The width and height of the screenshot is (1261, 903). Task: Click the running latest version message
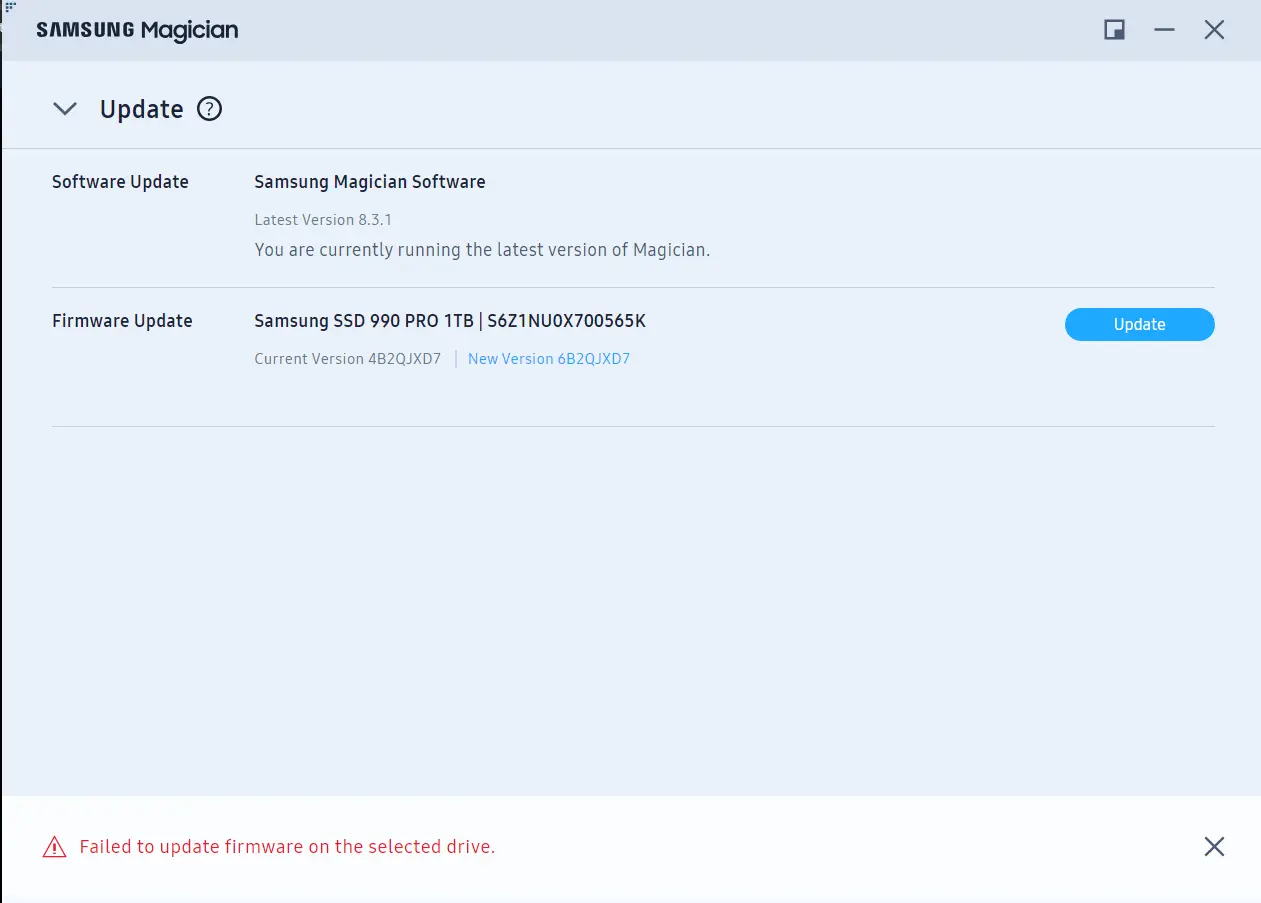(482, 250)
